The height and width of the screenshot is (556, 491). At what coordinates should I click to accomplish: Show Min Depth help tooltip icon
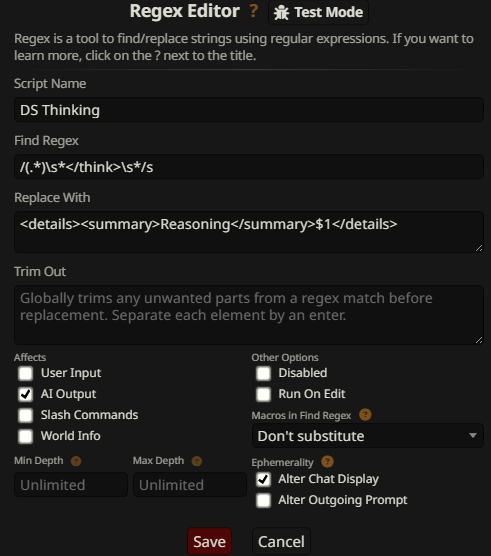coord(76,461)
